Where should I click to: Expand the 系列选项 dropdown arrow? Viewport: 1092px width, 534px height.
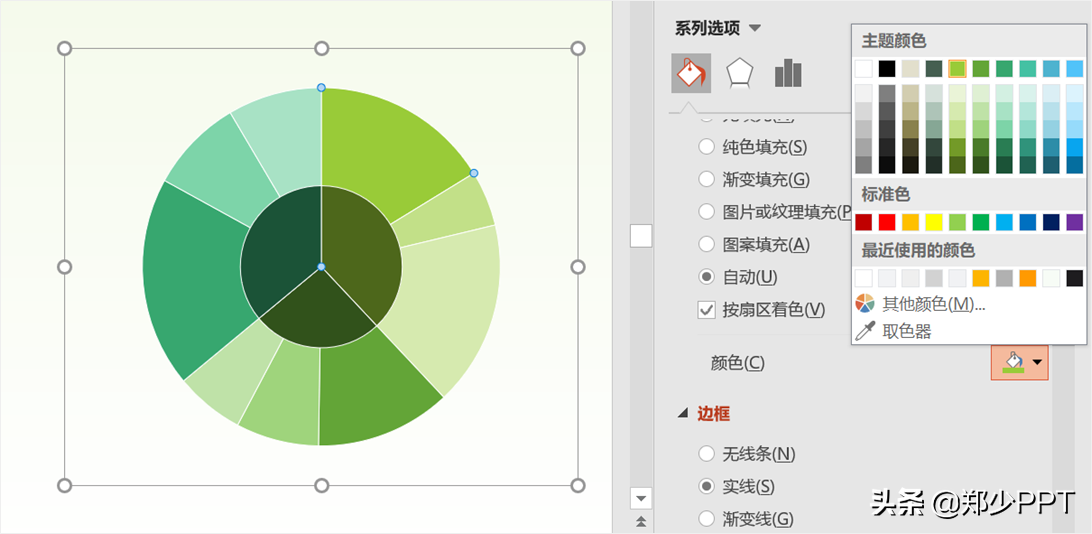pos(755,28)
